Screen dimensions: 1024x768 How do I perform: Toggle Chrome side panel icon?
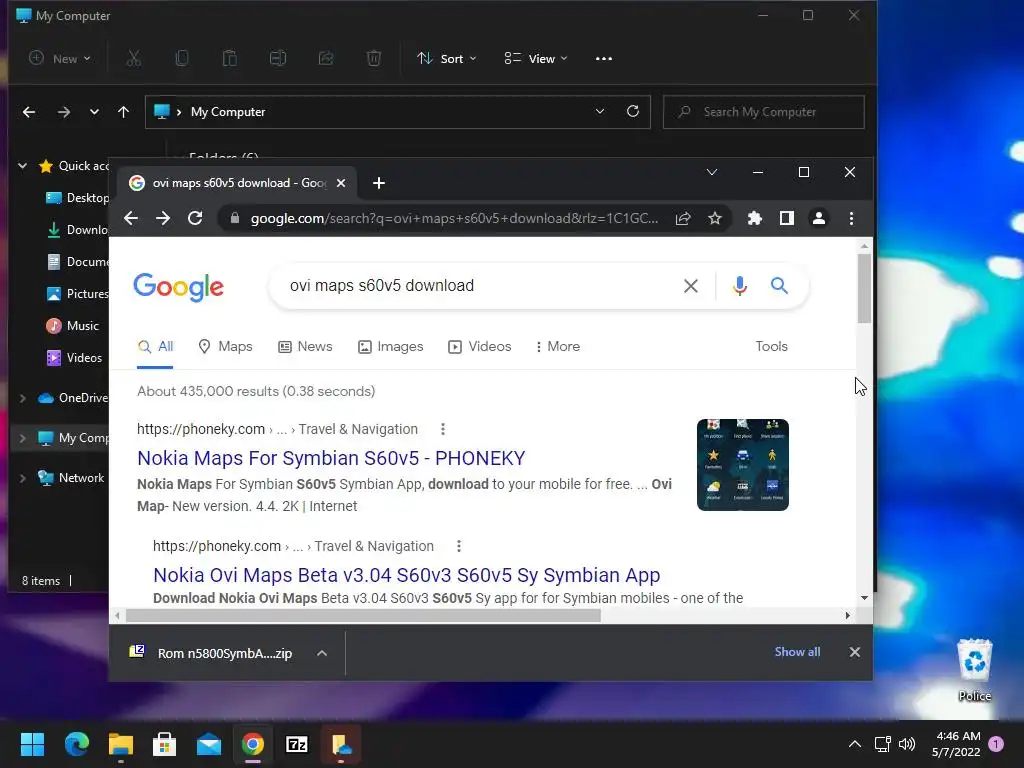(787, 218)
